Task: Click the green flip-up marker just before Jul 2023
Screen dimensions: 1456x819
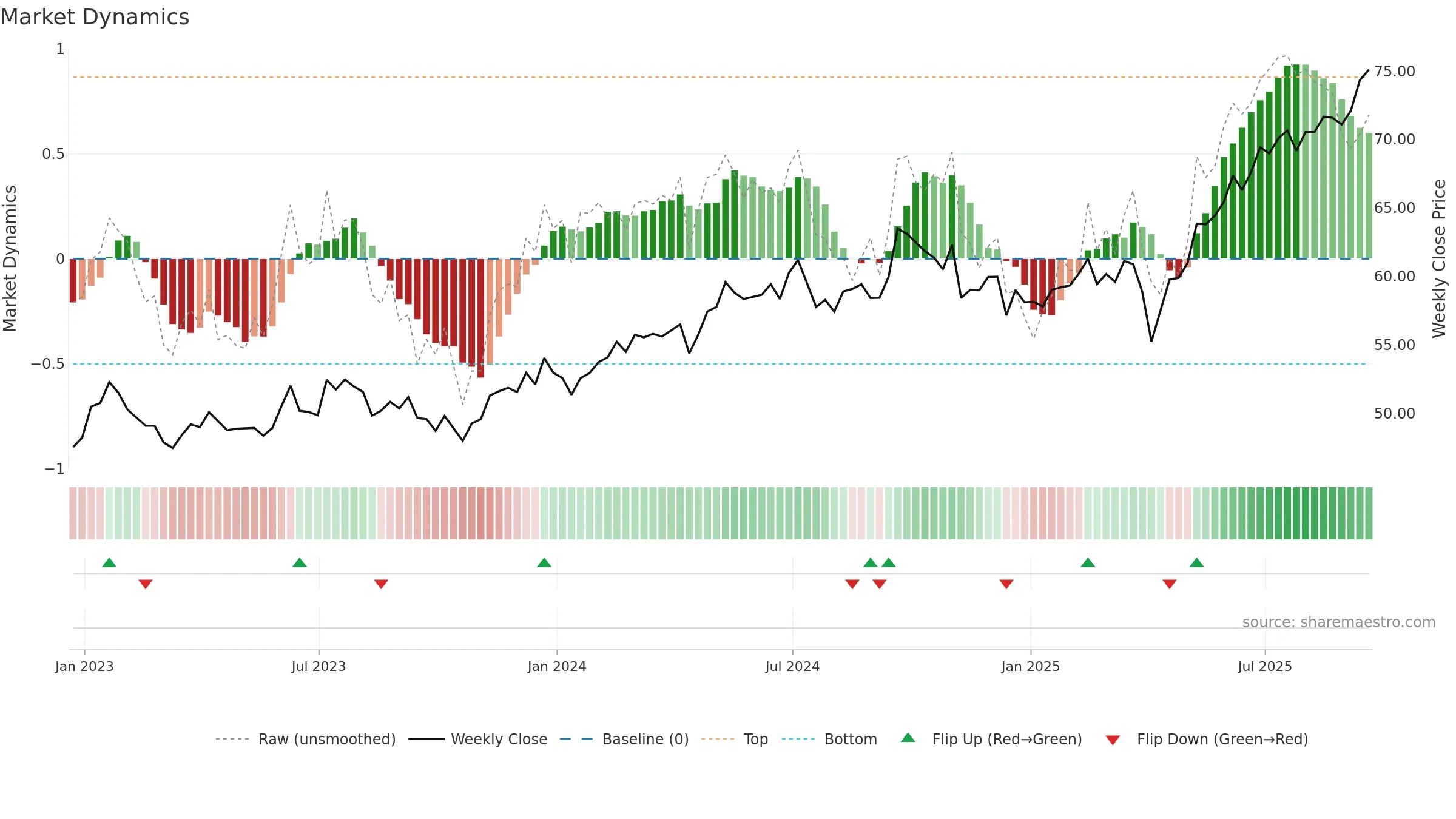Action: 300,562
